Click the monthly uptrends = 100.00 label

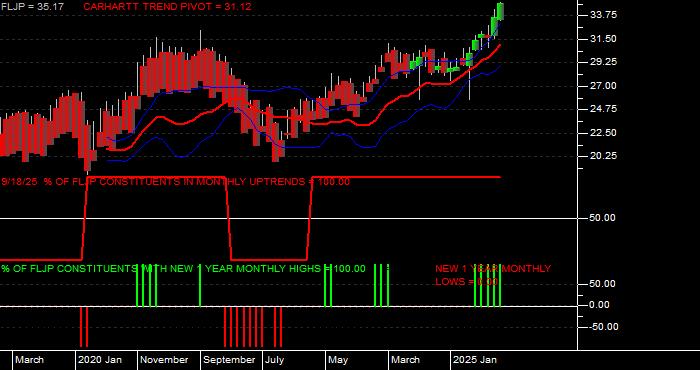[x=176, y=182]
